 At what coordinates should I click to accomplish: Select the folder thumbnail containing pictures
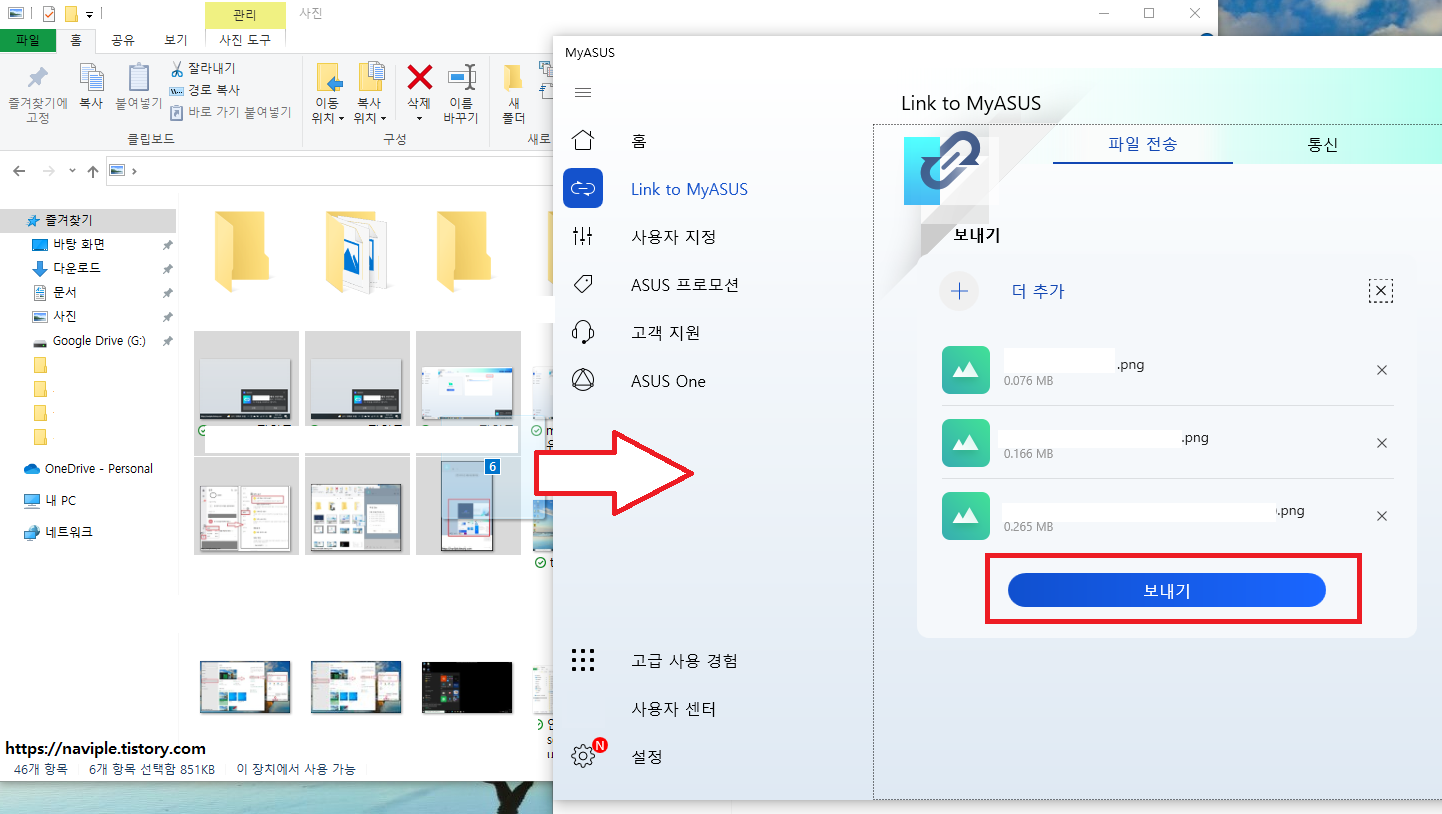[357, 252]
